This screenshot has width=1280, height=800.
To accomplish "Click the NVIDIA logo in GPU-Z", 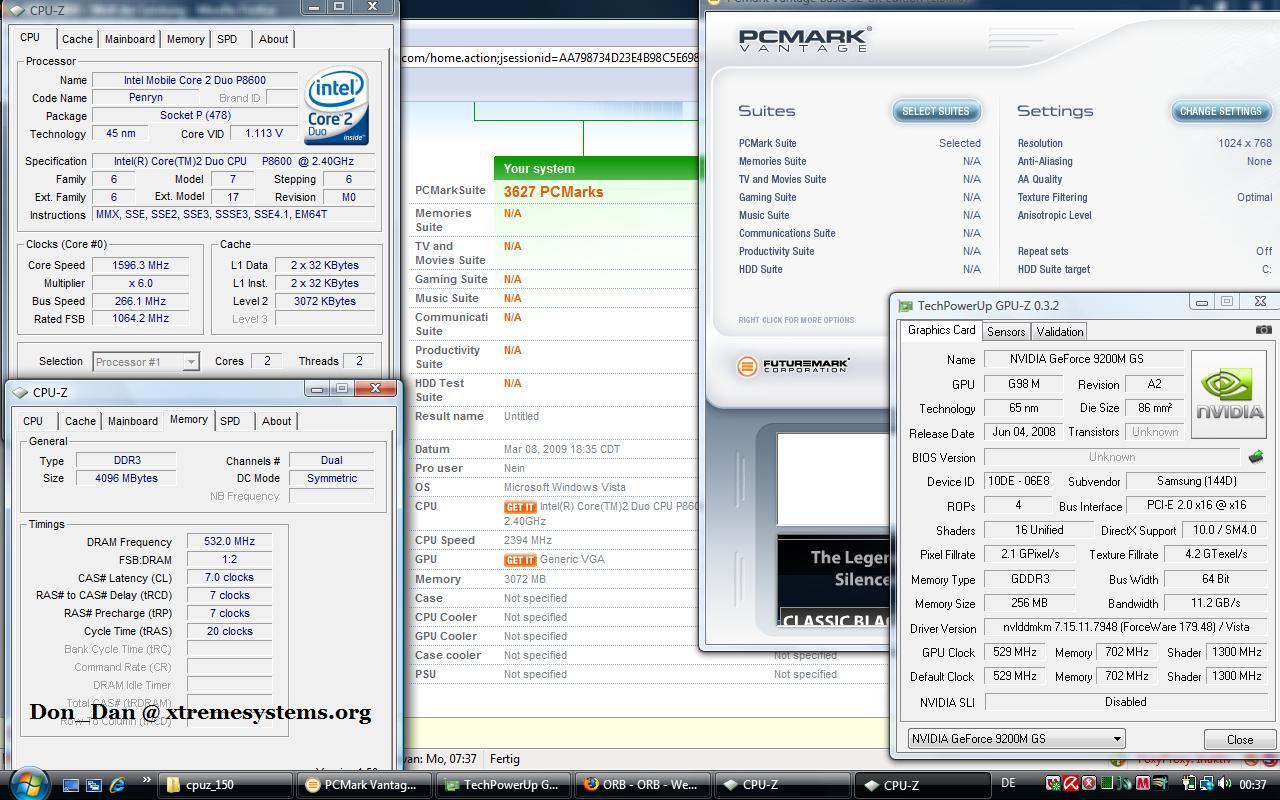I will coord(1229,393).
